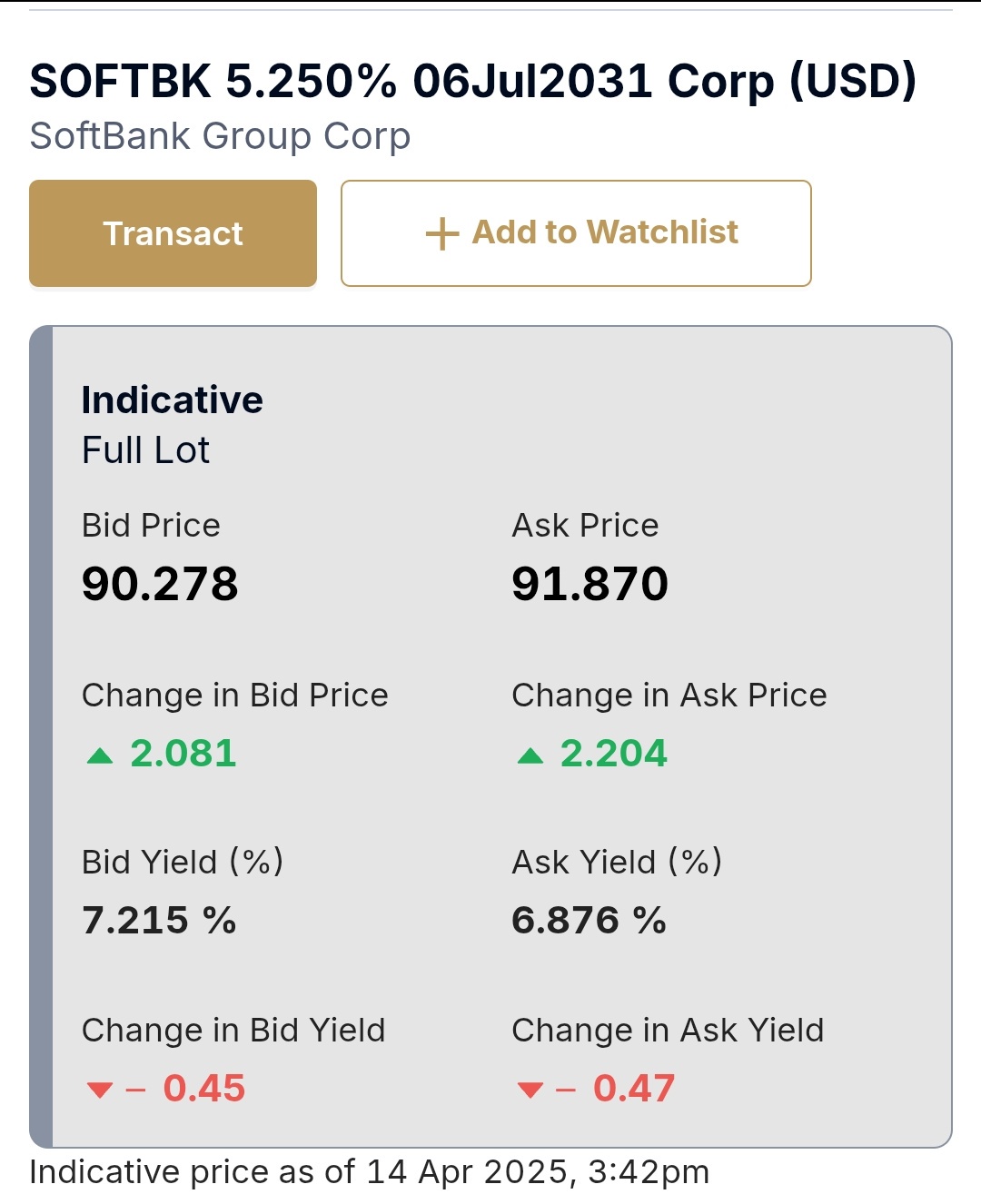Click the green up arrow under Change in Ask Price
Viewport: 981px width, 1204px height.
pos(530,755)
